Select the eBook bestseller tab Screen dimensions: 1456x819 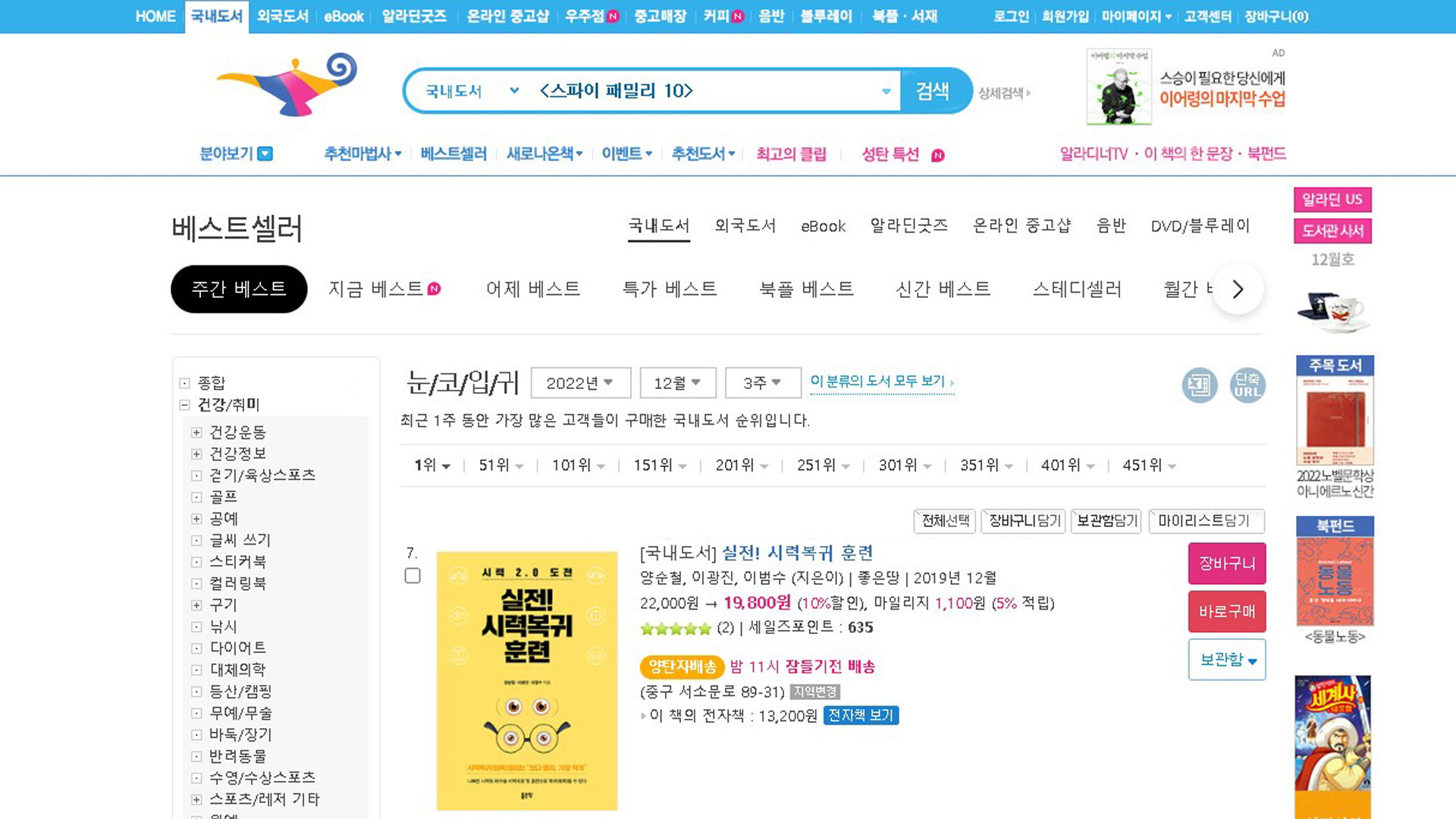point(823,226)
